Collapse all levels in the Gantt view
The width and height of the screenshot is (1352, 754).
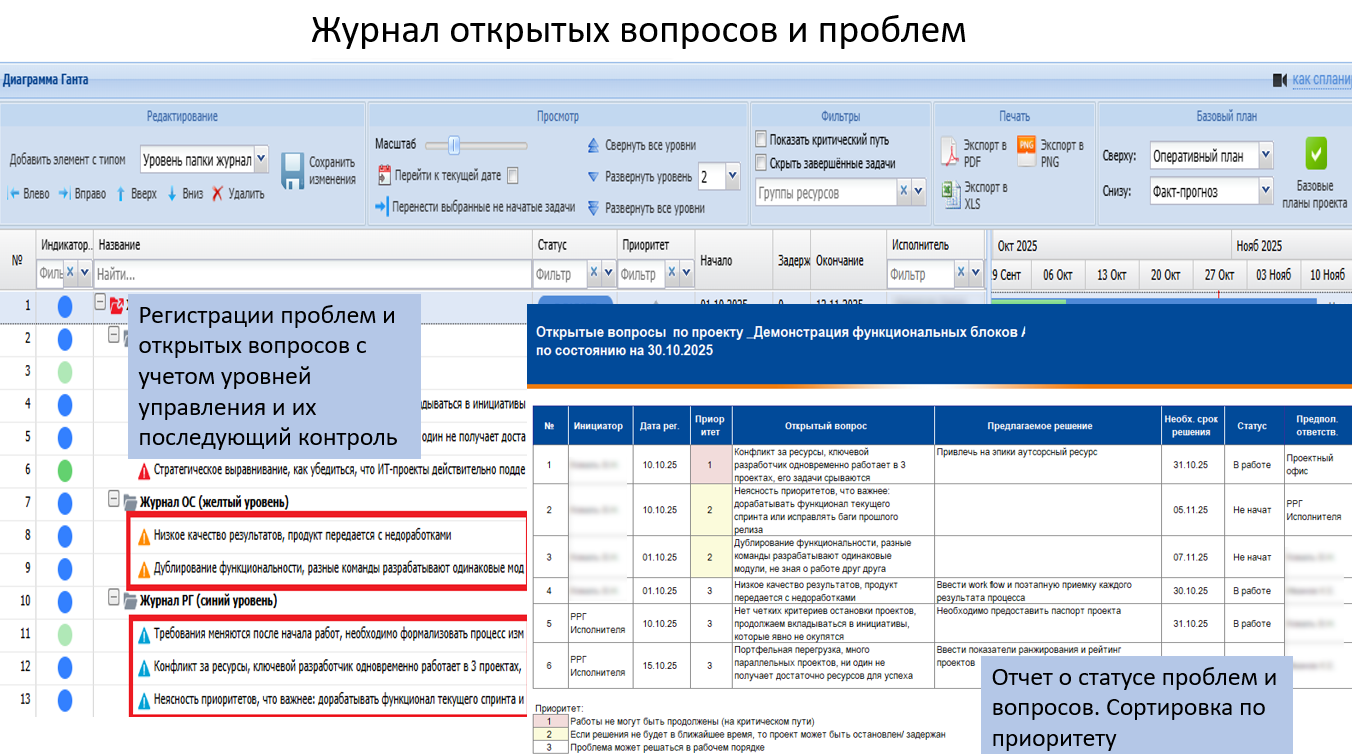coord(593,146)
